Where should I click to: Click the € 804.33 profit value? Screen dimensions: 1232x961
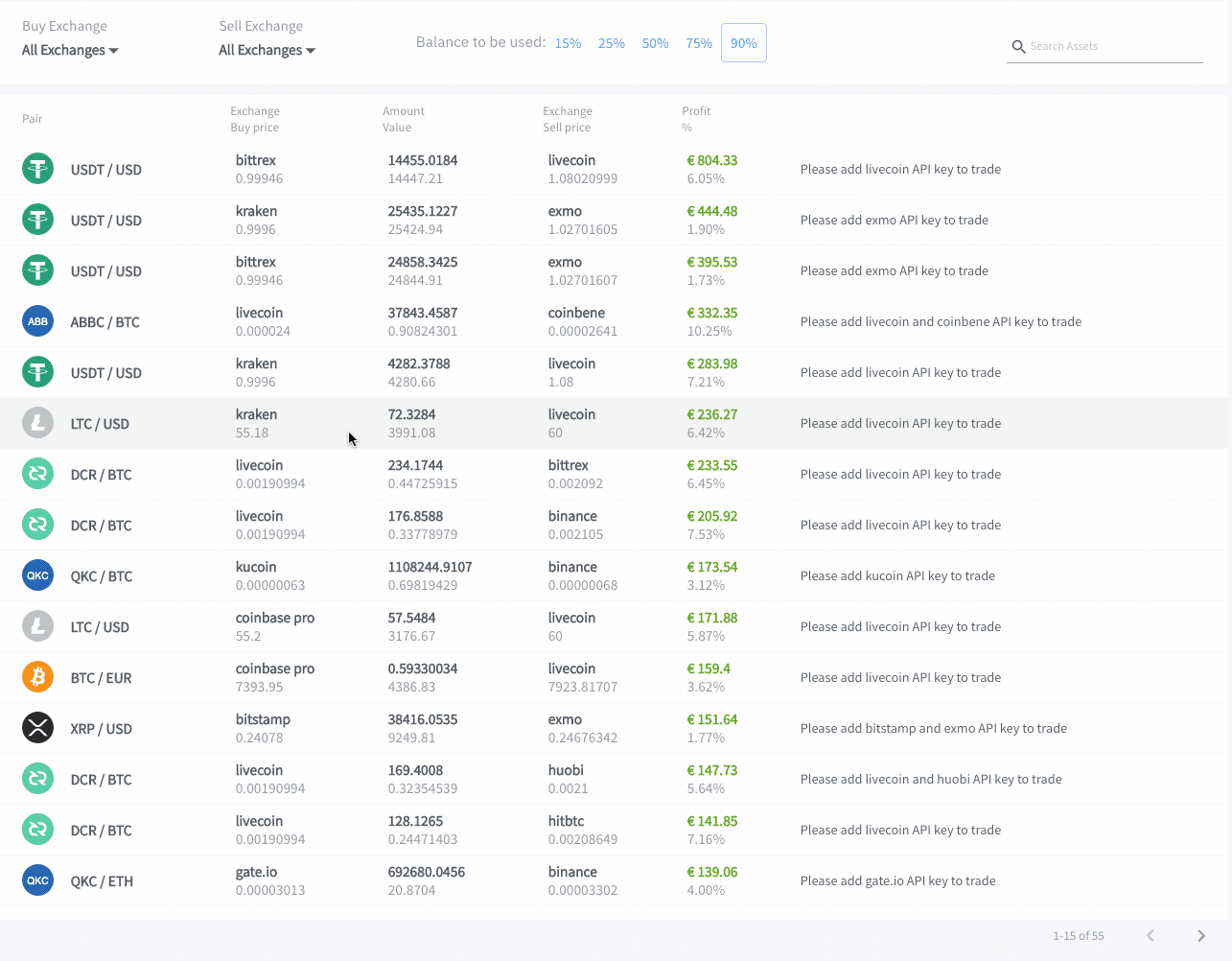click(x=712, y=160)
